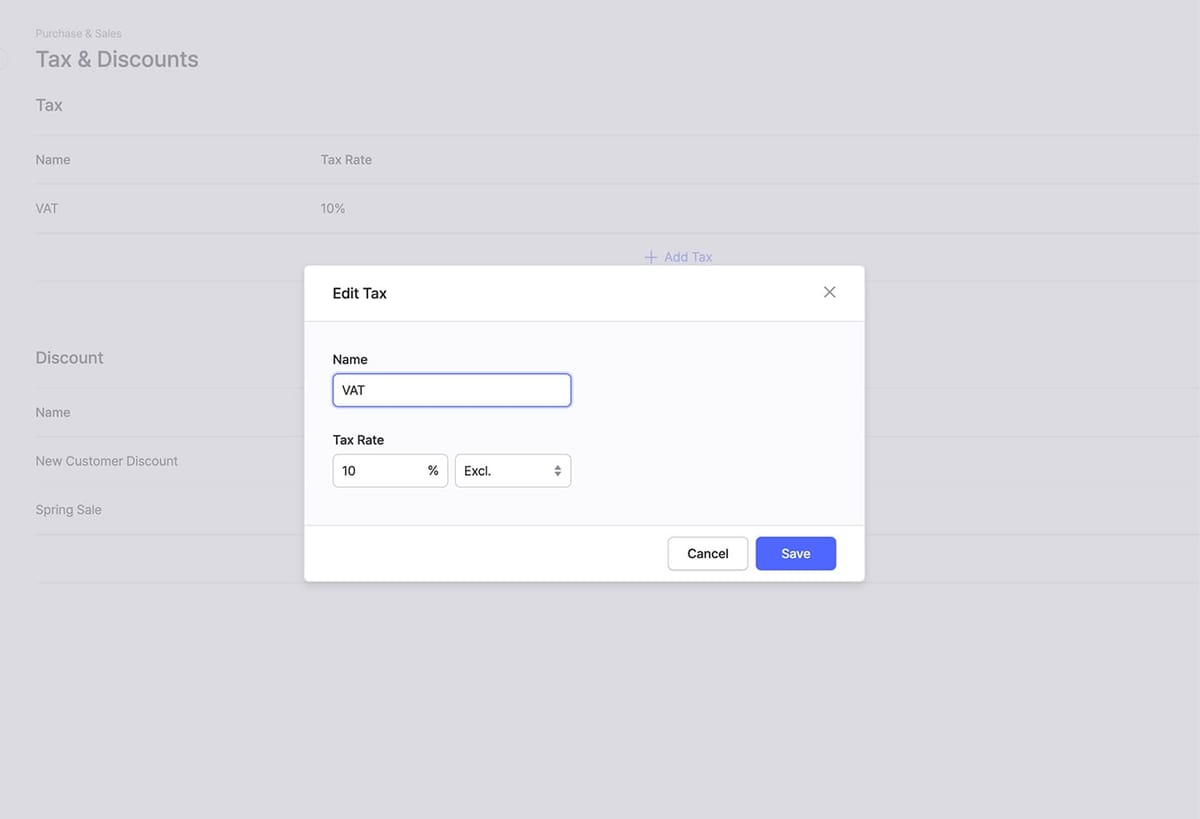
Task: Cancel editing the VAT tax
Action: [707, 553]
